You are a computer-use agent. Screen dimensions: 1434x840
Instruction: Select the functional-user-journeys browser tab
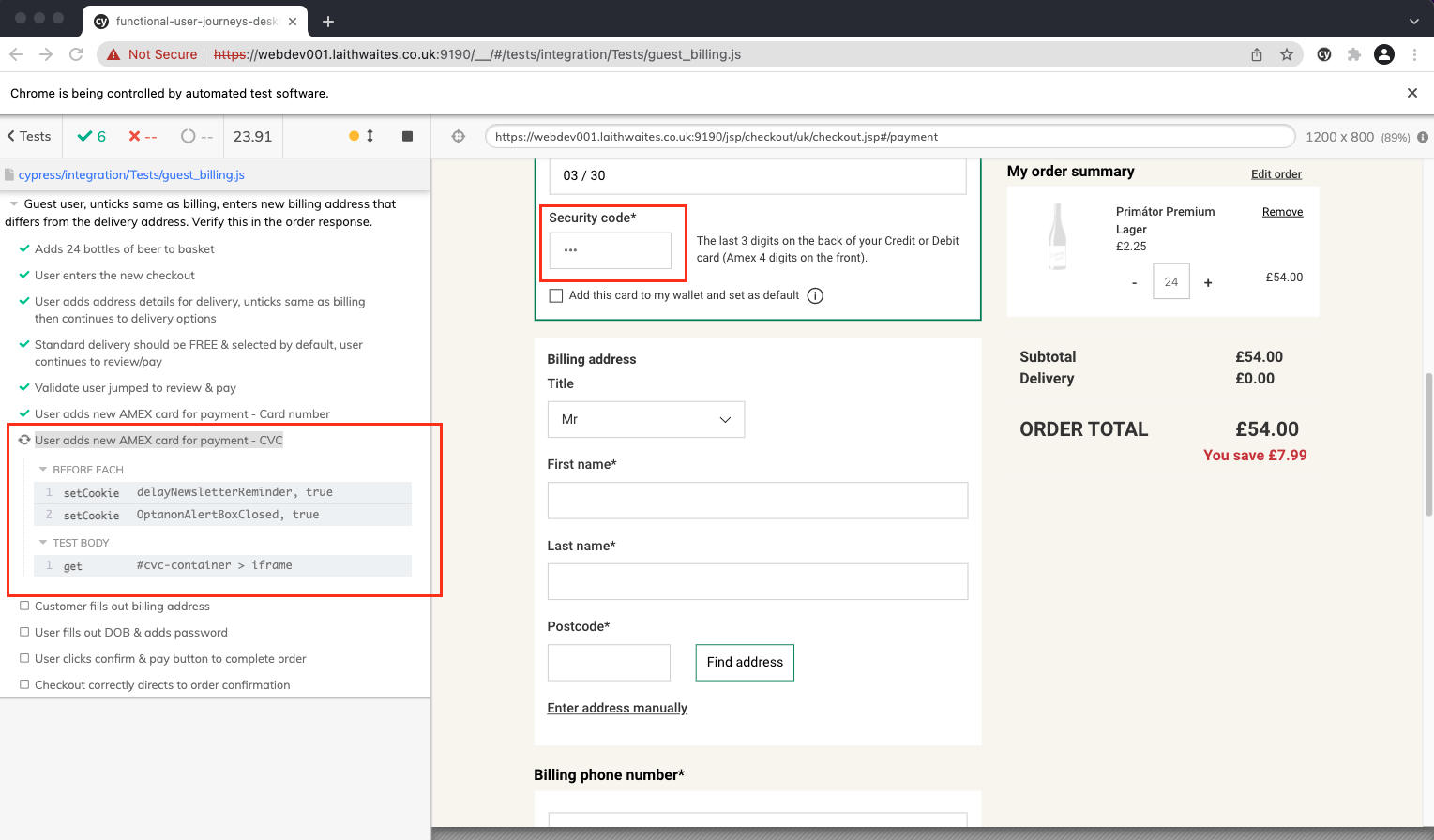[x=196, y=21]
